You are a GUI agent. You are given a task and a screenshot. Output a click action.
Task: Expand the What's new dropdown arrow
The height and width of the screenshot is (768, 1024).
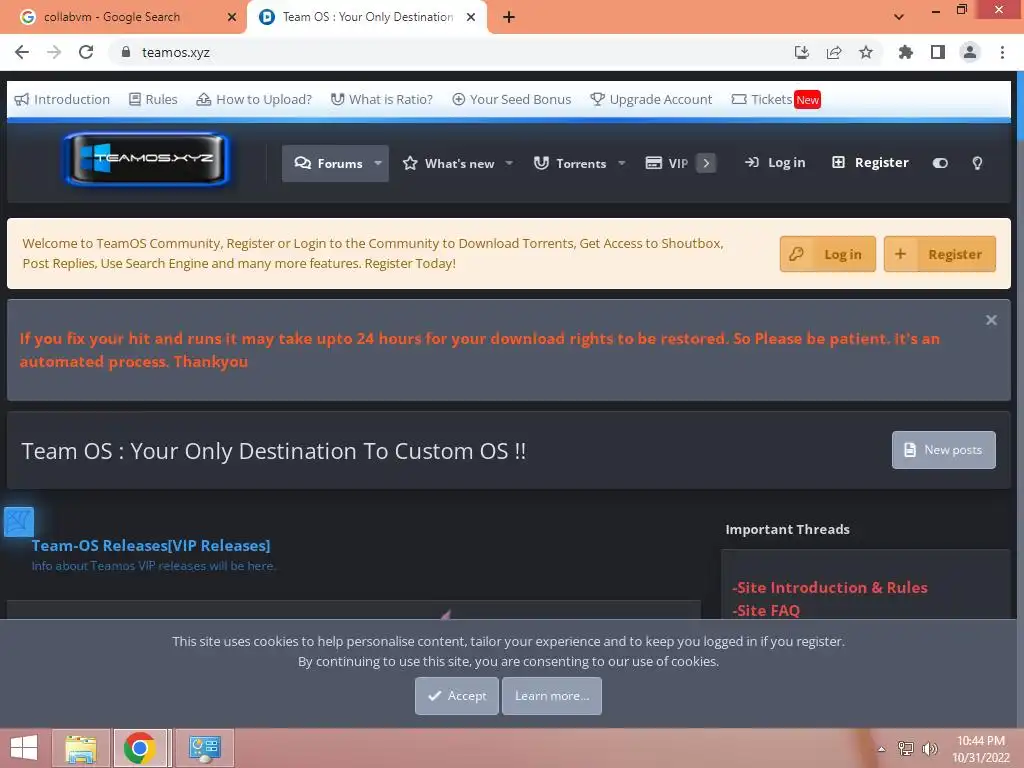509,163
